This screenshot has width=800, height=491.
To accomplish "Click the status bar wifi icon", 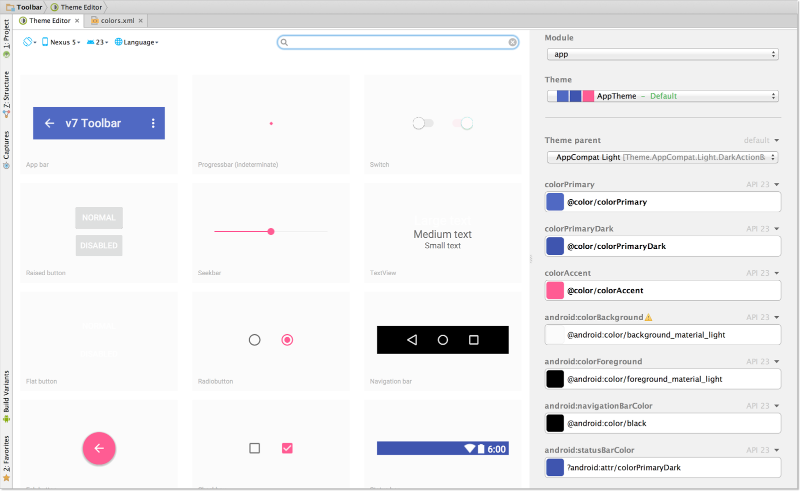I will [x=469, y=449].
